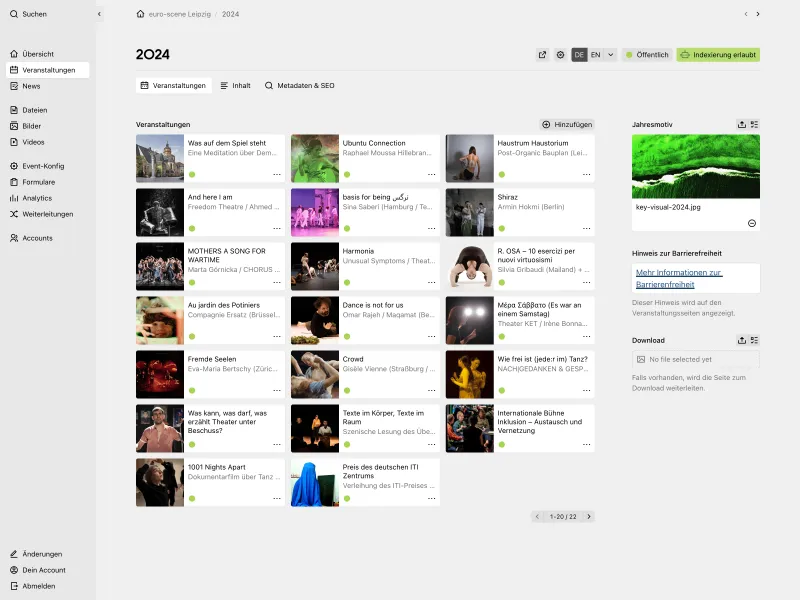Open page settings with the gear icon

(x=561, y=54)
